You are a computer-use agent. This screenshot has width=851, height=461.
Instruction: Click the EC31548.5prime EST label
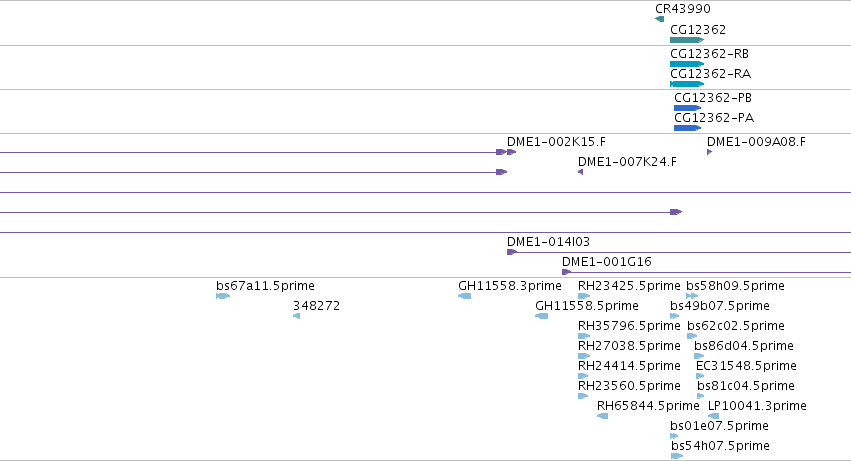[746, 365]
